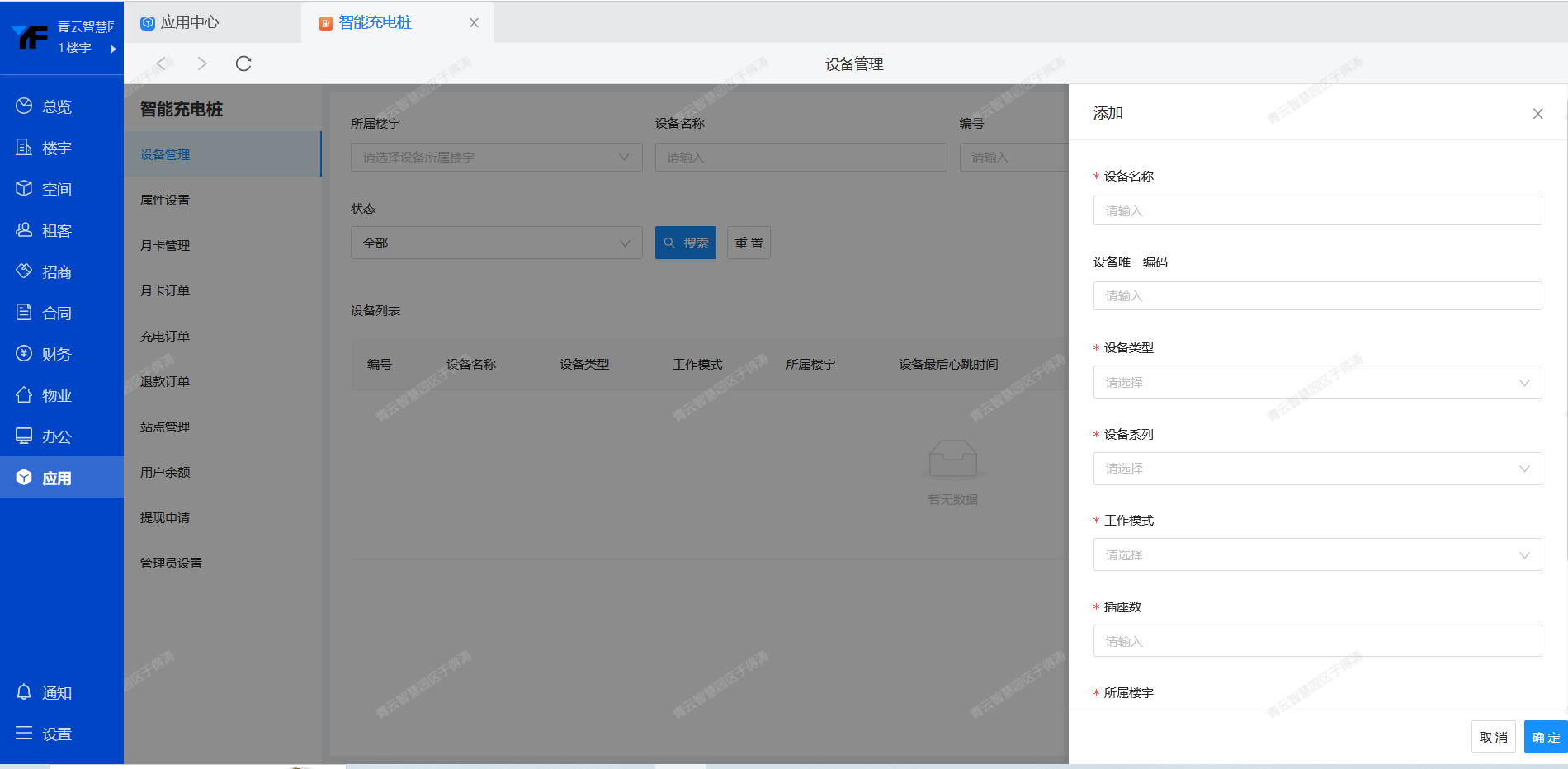Open the 物业 property house icon
Image resolution: width=1568 pixels, height=769 pixels.
coord(24,394)
